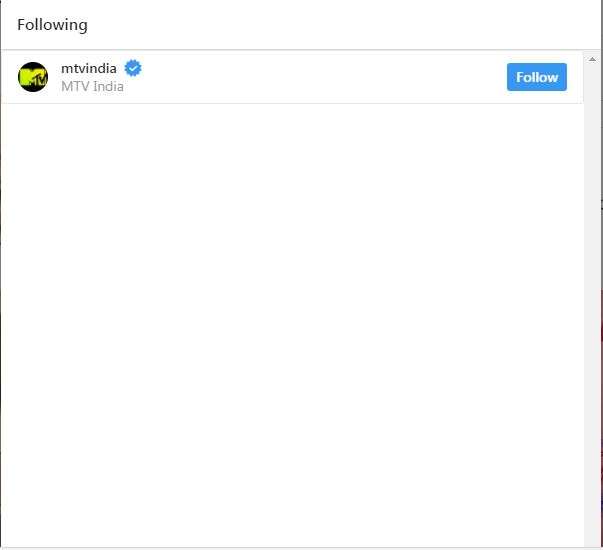Image resolution: width=603 pixels, height=550 pixels.
Task: Tap Follow beside the MTV India entry
Action: tap(536, 77)
